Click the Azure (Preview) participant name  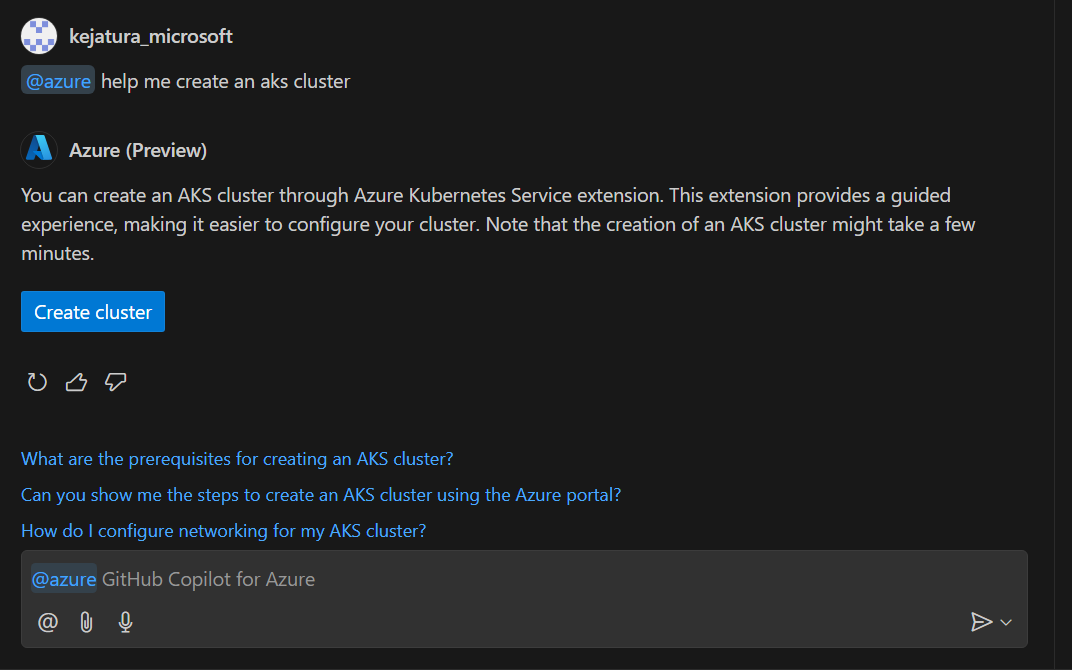138,150
